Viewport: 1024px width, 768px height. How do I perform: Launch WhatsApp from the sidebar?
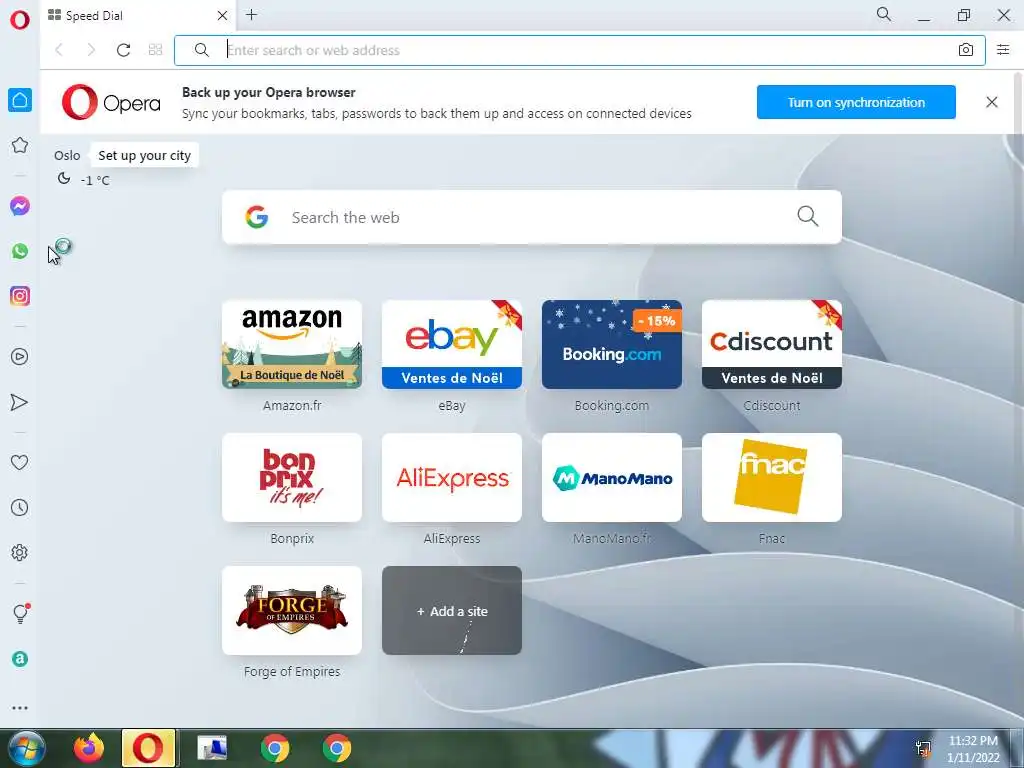click(x=20, y=251)
